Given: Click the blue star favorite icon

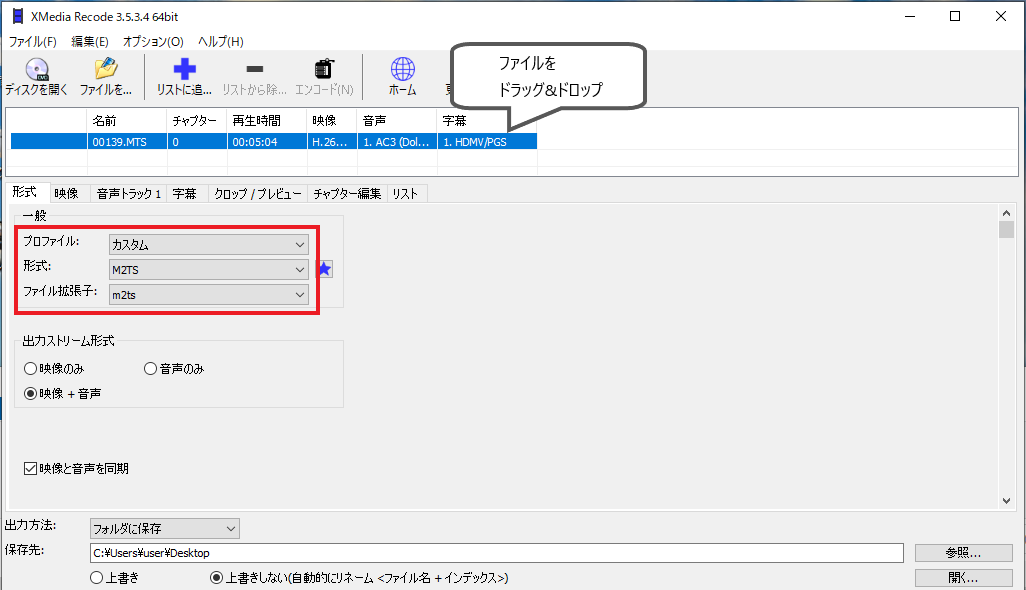Looking at the screenshot, I should [x=325, y=269].
